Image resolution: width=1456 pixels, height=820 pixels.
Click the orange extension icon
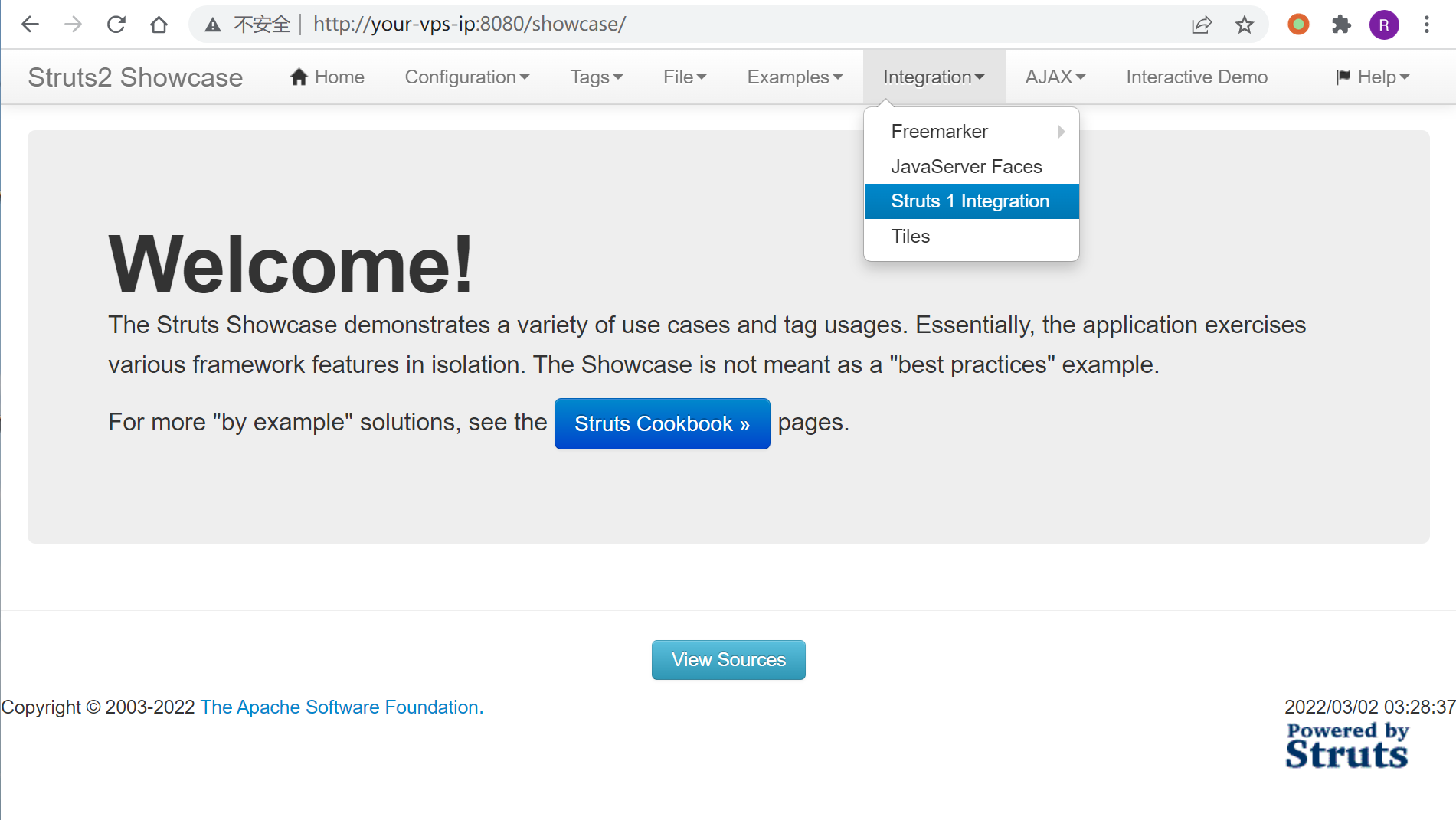(1298, 25)
